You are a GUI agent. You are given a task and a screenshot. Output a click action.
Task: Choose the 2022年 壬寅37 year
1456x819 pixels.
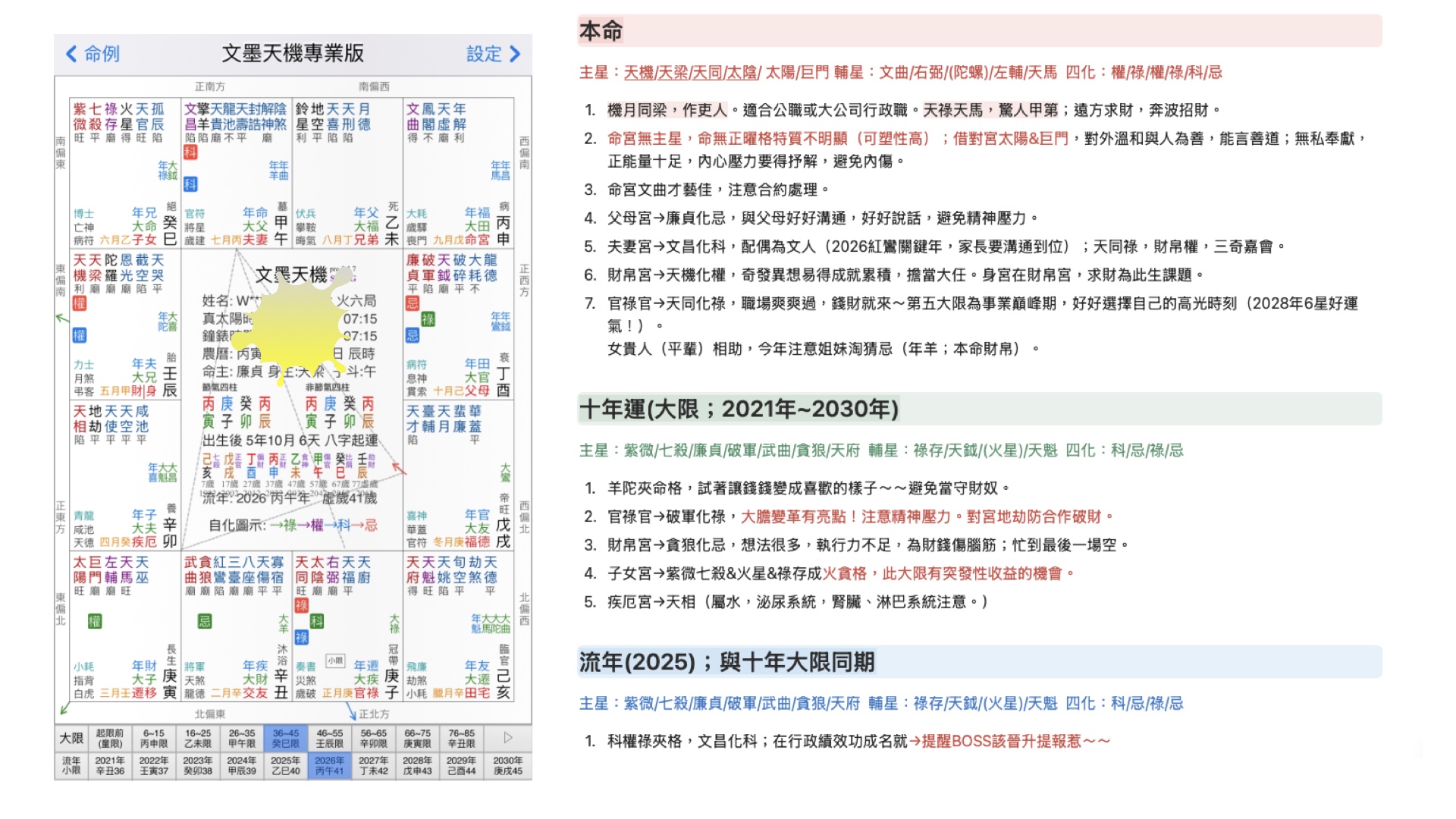pos(154,765)
